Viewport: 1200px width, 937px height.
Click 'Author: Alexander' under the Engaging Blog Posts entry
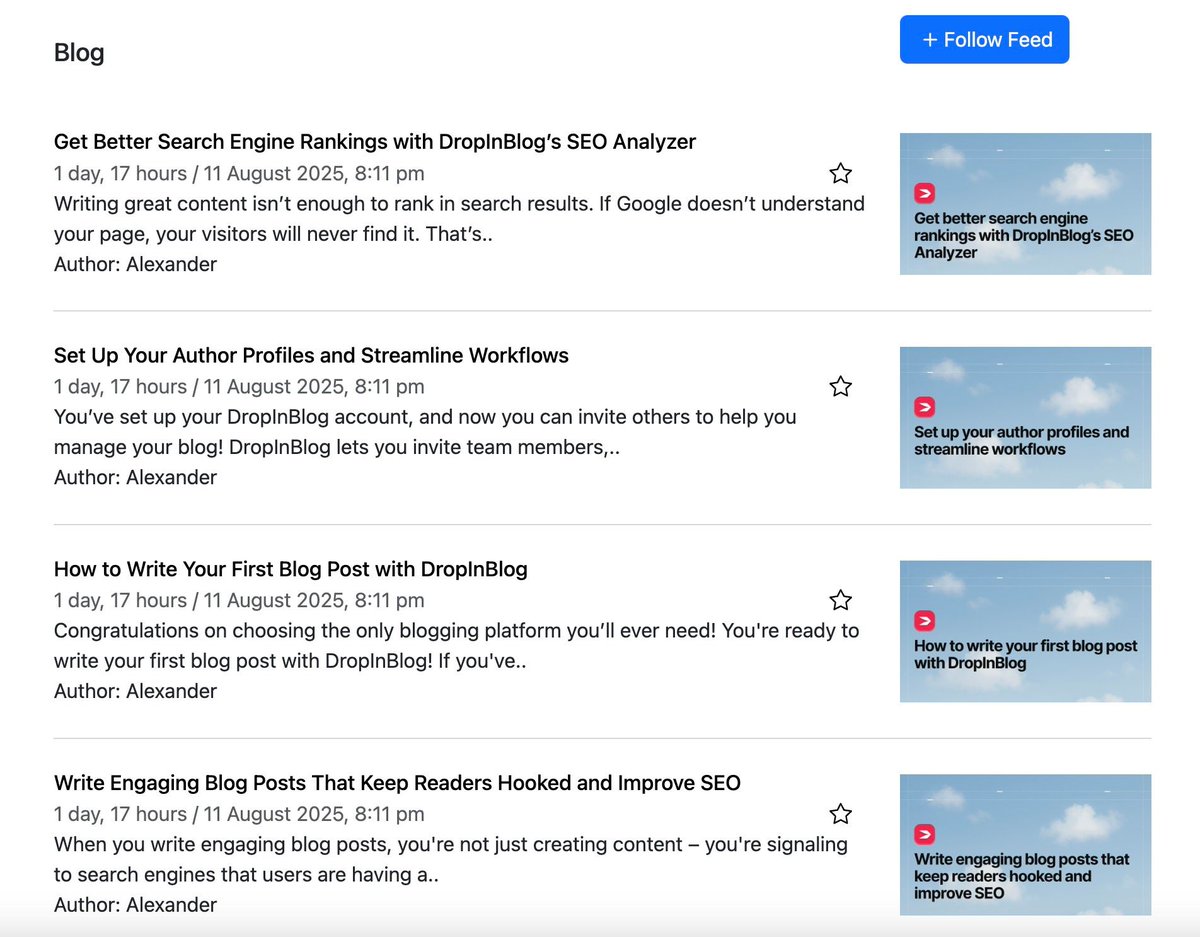click(x=135, y=905)
